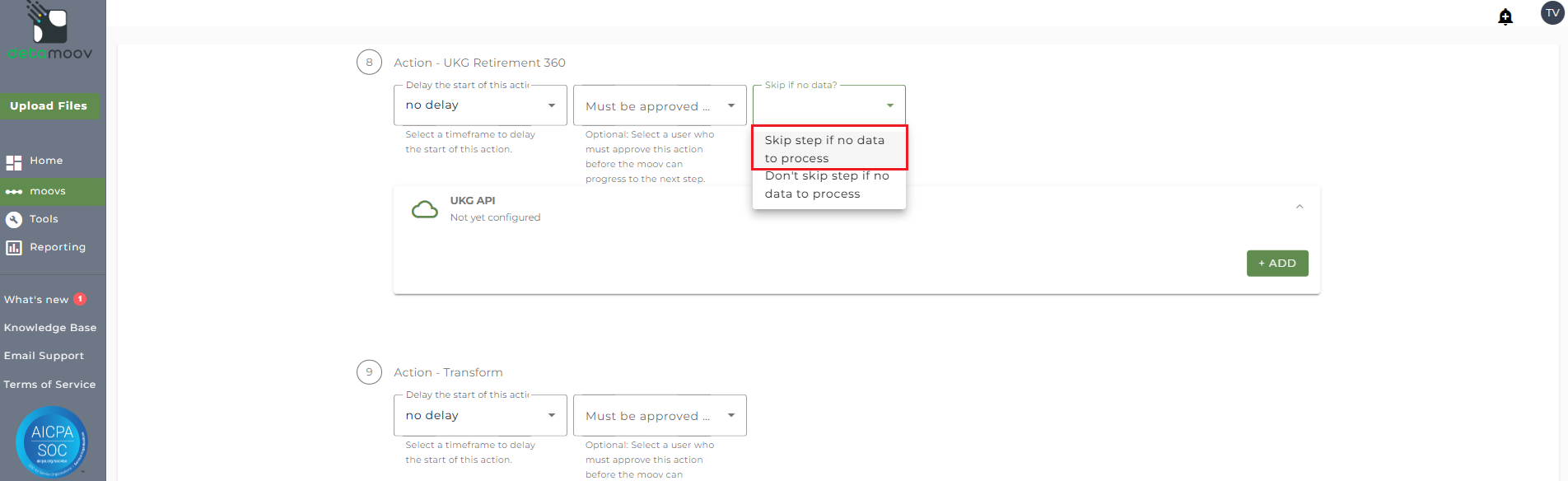This screenshot has width=1568, height=481.
Task: Open the step 9 delay dropdown
Action: pyautogui.click(x=480, y=416)
